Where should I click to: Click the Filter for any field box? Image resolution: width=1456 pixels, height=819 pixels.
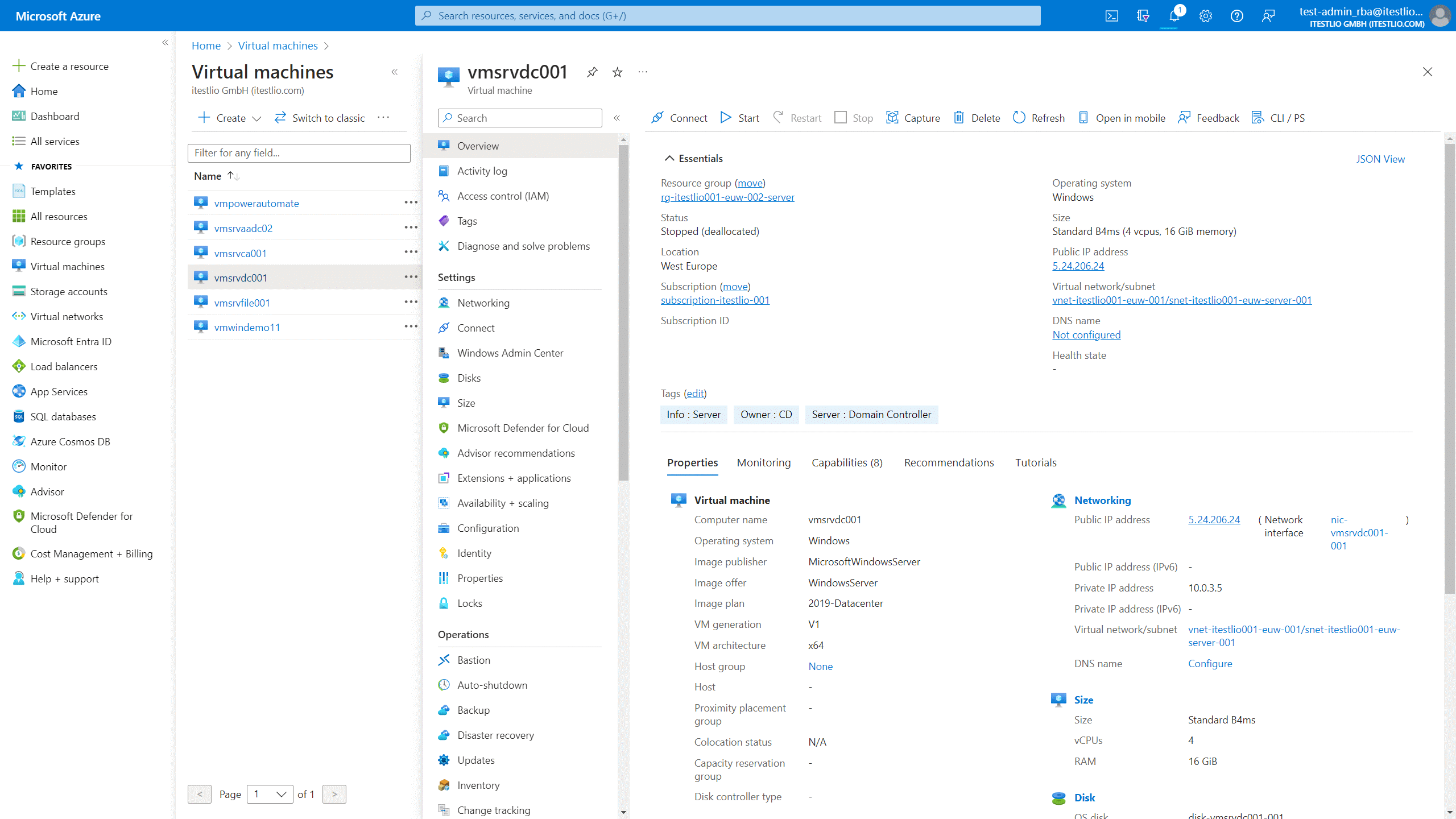click(299, 152)
